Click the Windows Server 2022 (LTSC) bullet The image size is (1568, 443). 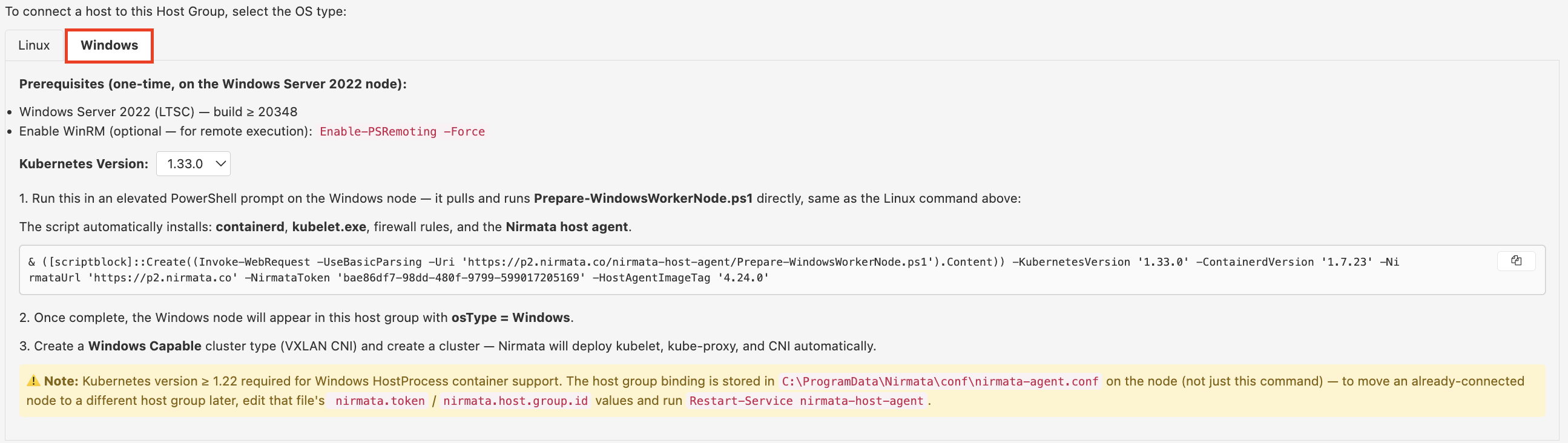click(x=158, y=112)
